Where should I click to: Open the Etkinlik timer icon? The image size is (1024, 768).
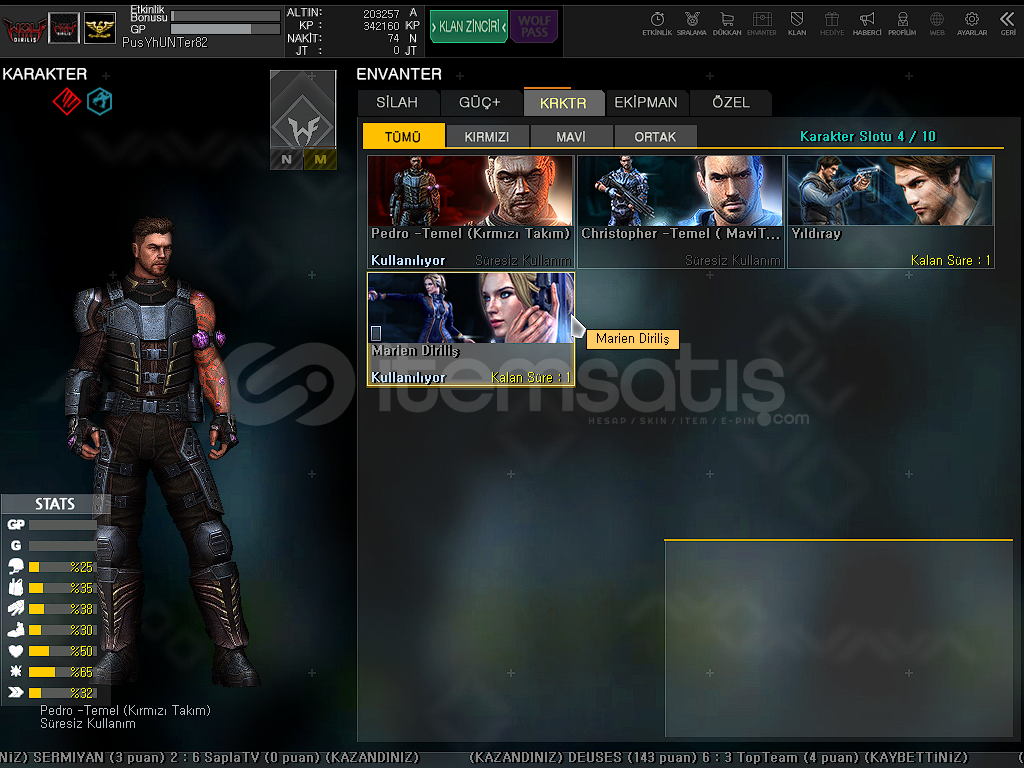(x=656, y=23)
